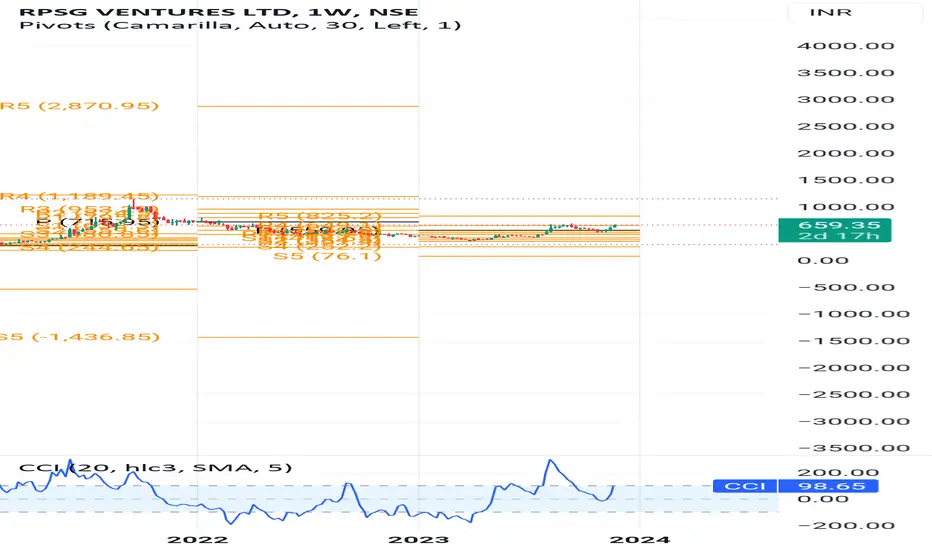932x550 pixels.
Task: Click the 2024 time axis label
Action: point(640,540)
